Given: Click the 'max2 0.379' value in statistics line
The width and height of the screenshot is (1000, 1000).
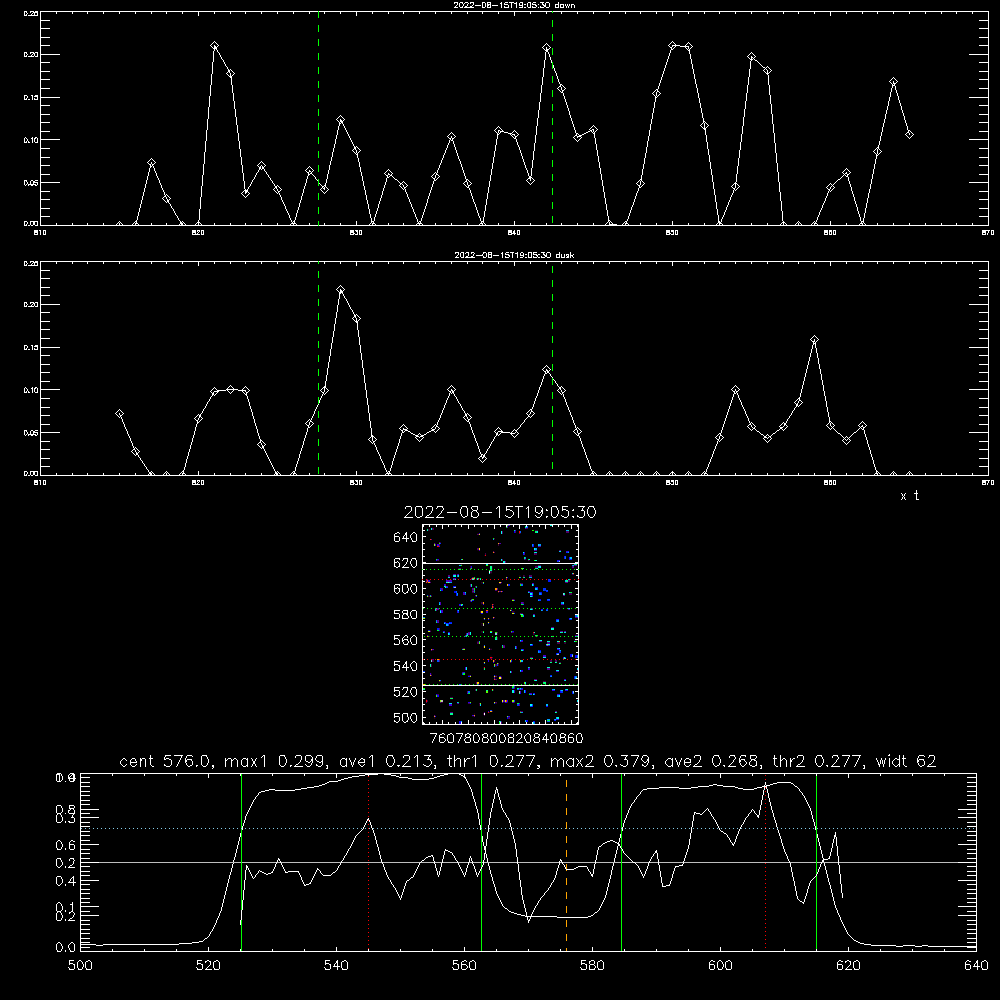Looking at the screenshot, I should [601, 761].
